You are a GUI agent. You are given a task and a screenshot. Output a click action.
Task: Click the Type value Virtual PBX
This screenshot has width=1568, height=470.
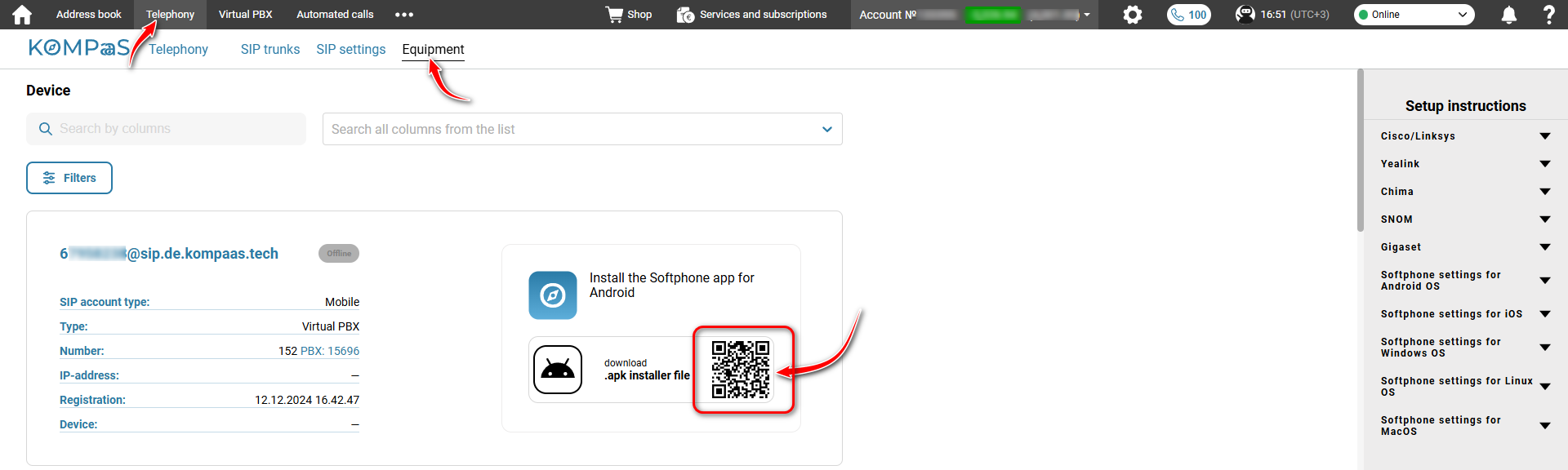point(331,326)
